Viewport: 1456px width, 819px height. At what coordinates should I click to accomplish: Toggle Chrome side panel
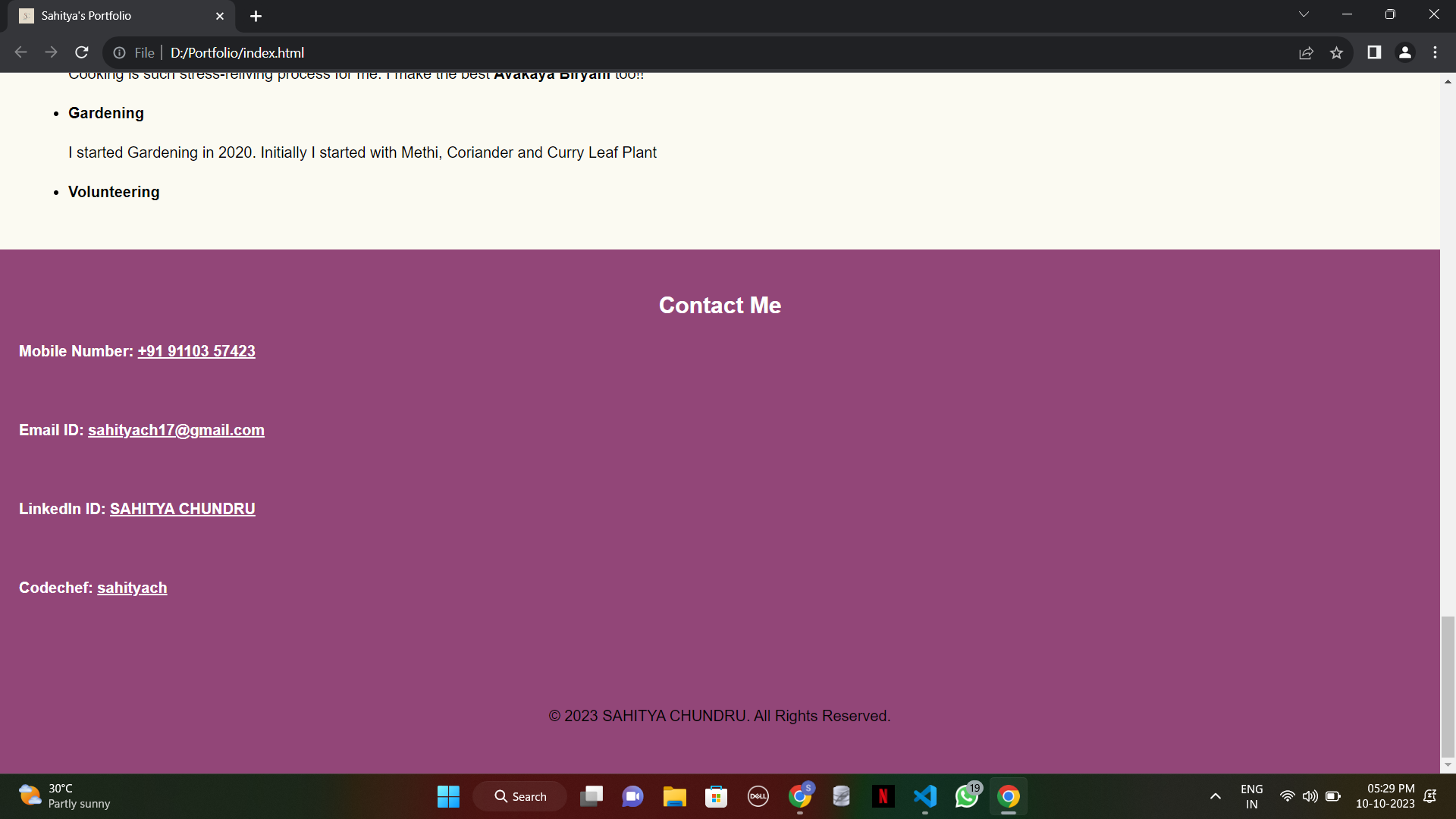1373,52
